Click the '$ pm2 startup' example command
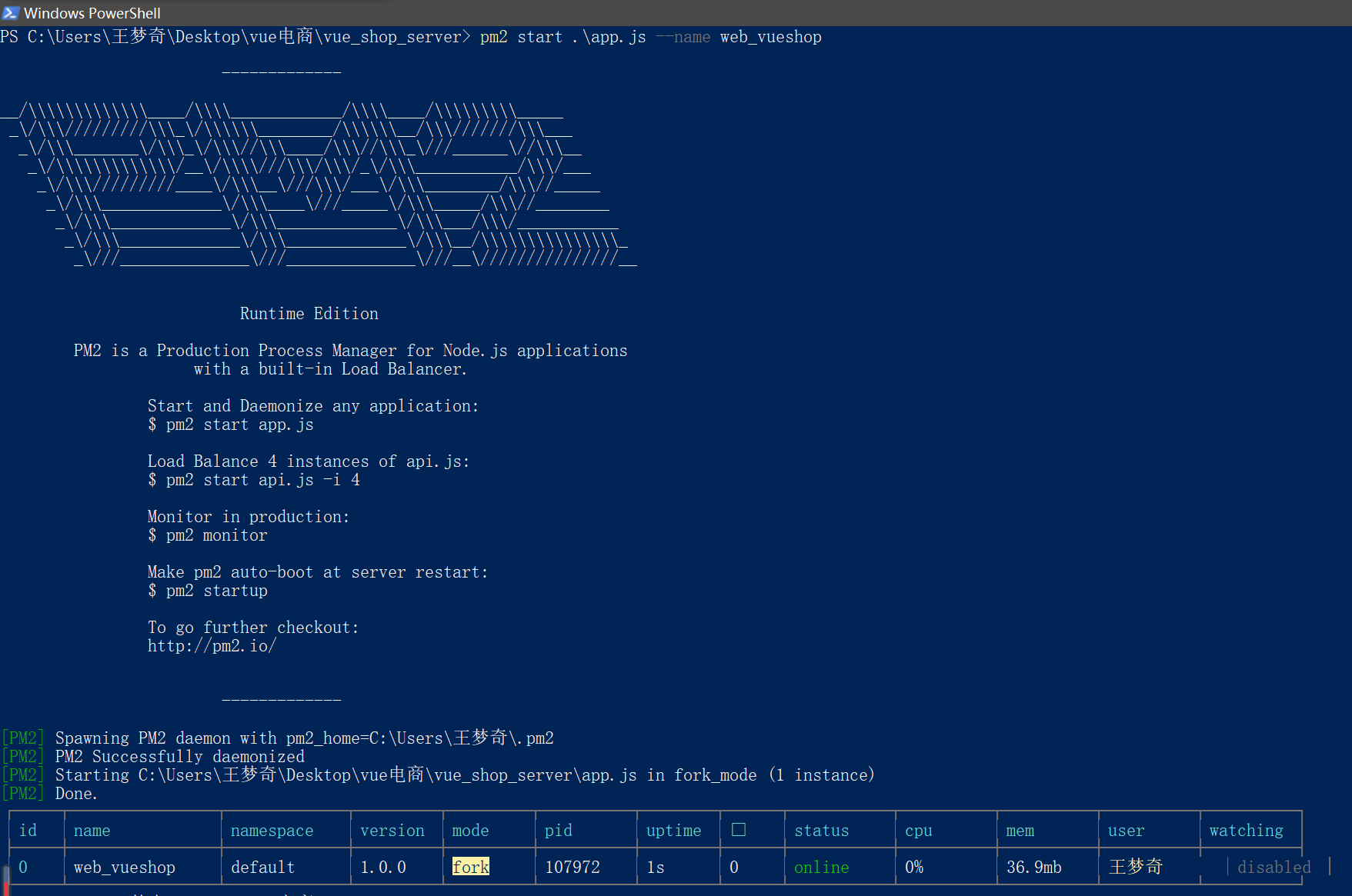This screenshot has width=1352, height=896. pyautogui.click(x=208, y=591)
